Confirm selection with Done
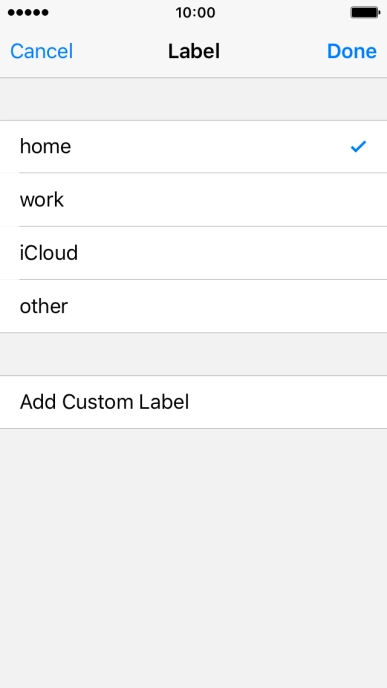 click(x=351, y=51)
